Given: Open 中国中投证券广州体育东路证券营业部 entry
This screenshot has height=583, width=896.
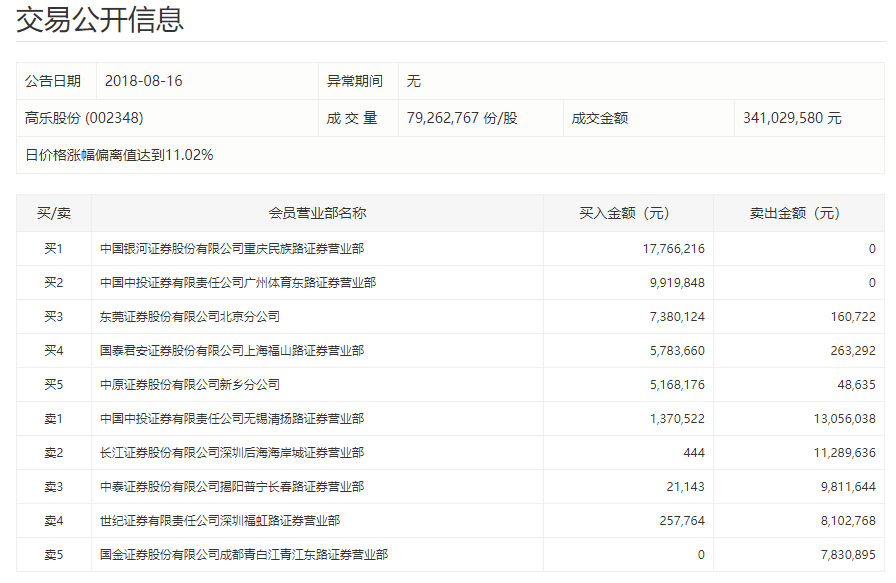Looking at the screenshot, I should coord(238,283).
